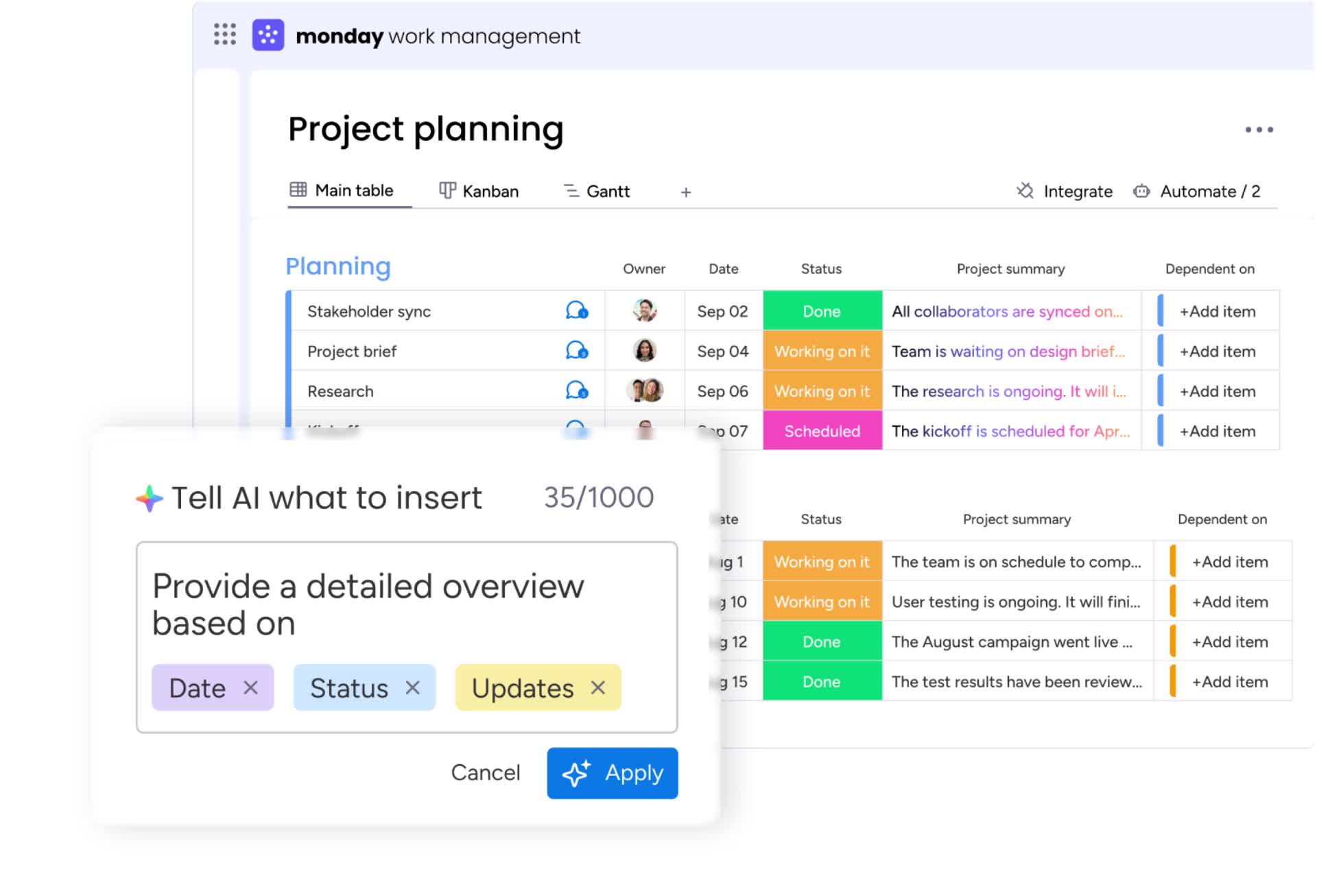Remove the Updates tag chip

(x=598, y=687)
